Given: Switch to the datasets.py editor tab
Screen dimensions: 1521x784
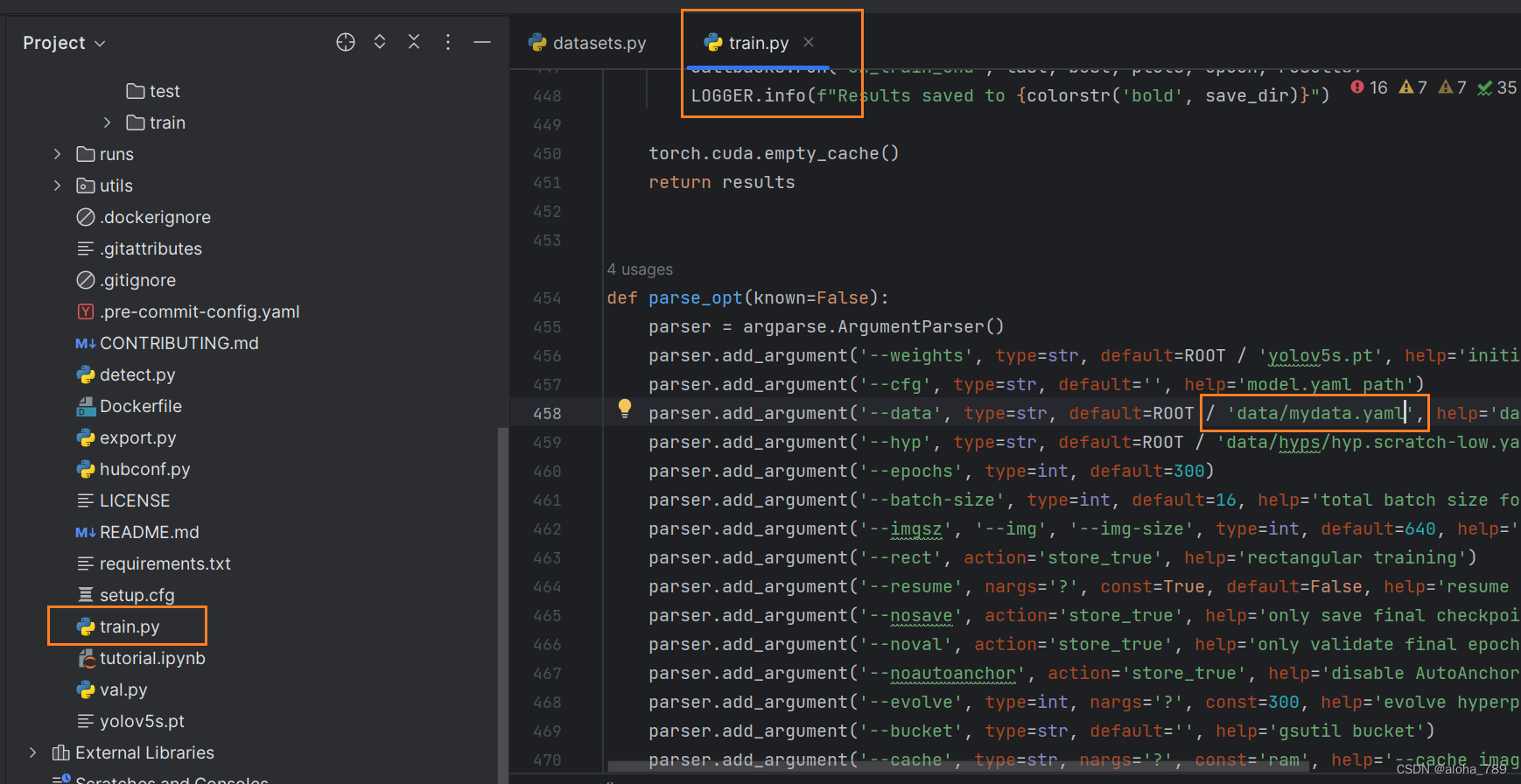Looking at the screenshot, I should pyautogui.click(x=587, y=43).
